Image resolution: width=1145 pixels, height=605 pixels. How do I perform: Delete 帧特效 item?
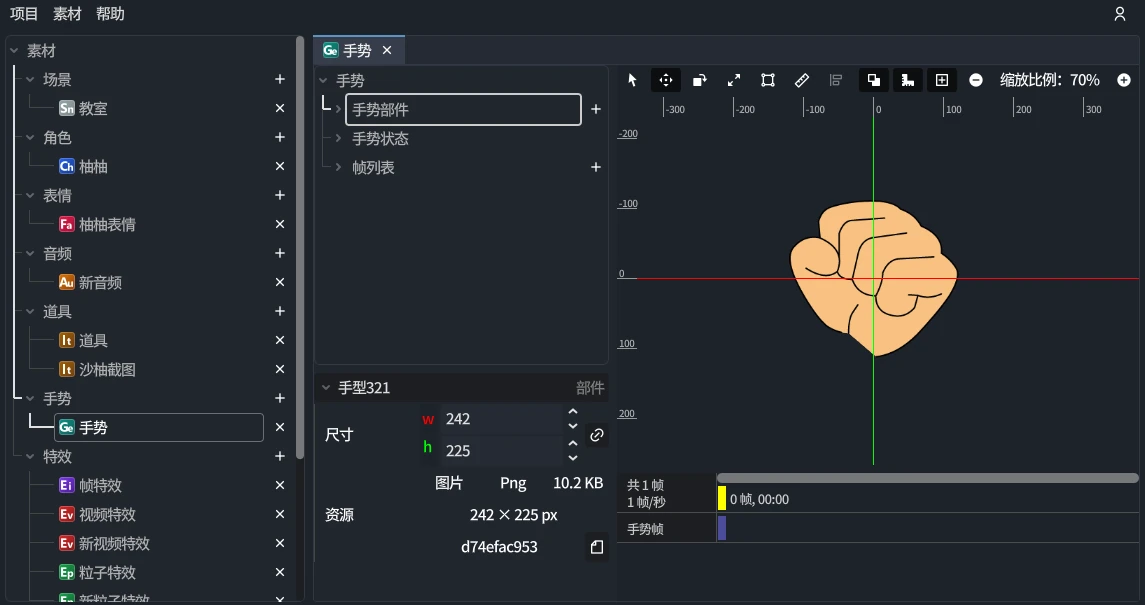tap(280, 485)
